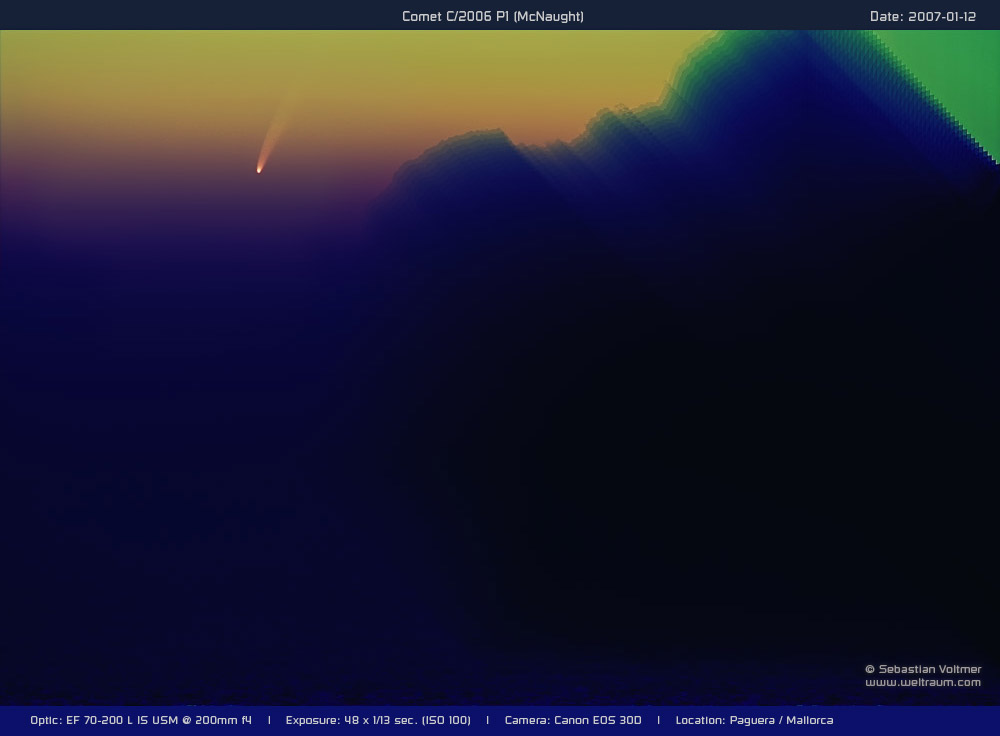Select the Optic lens info text
This screenshot has width=1000, height=736.
click(x=141, y=720)
